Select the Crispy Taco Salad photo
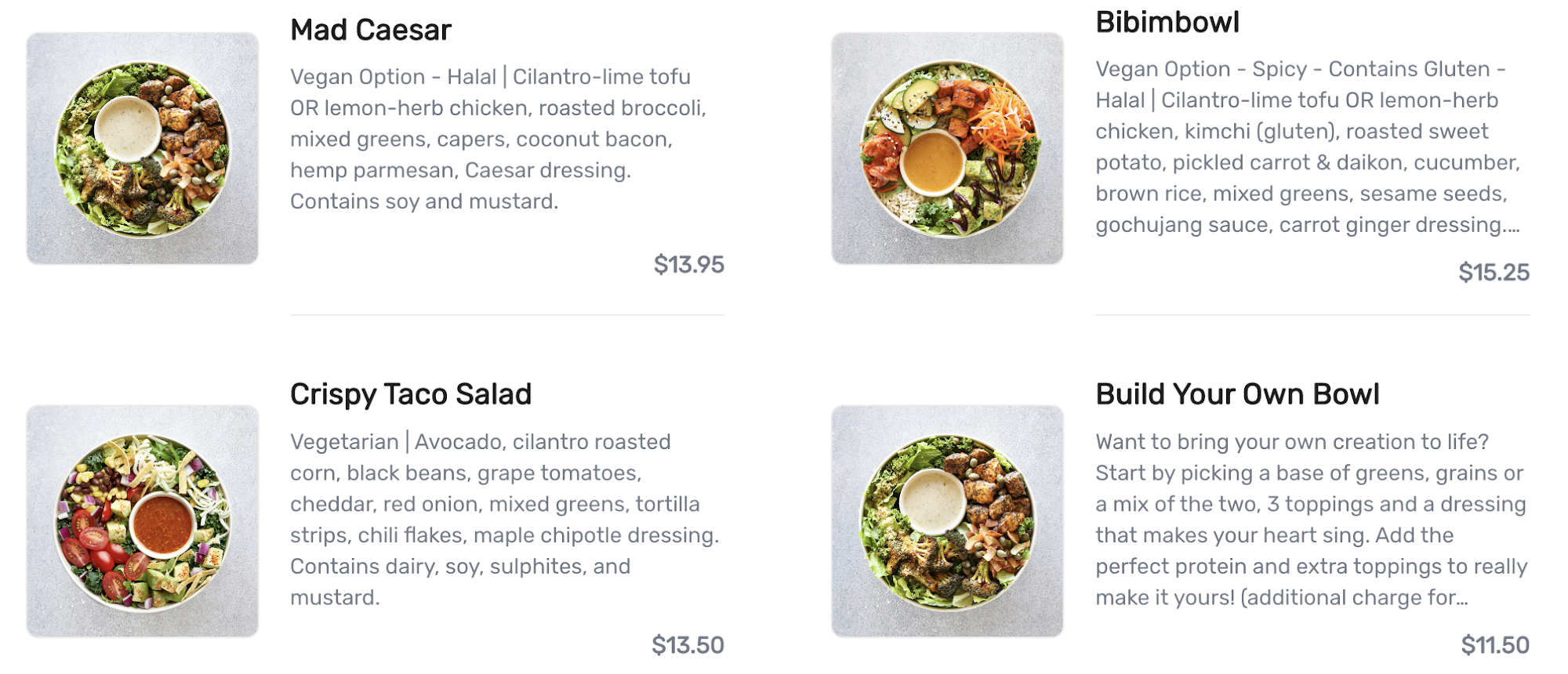This screenshot has width=1568, height=674. [x=142, y=521]
